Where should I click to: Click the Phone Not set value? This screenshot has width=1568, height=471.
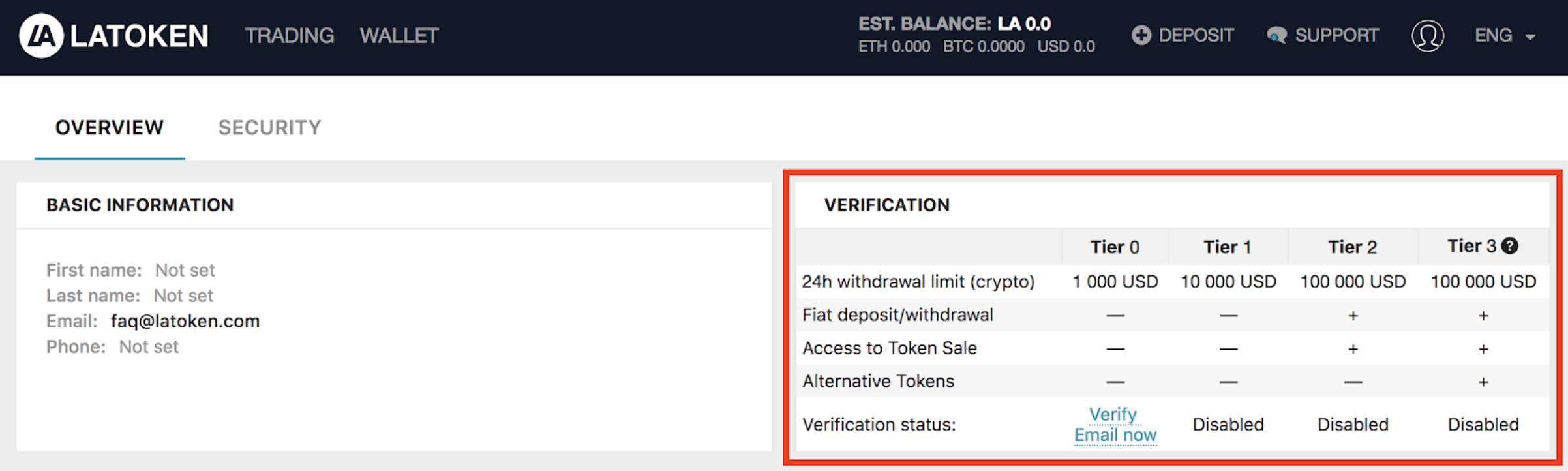click(149, 347)
